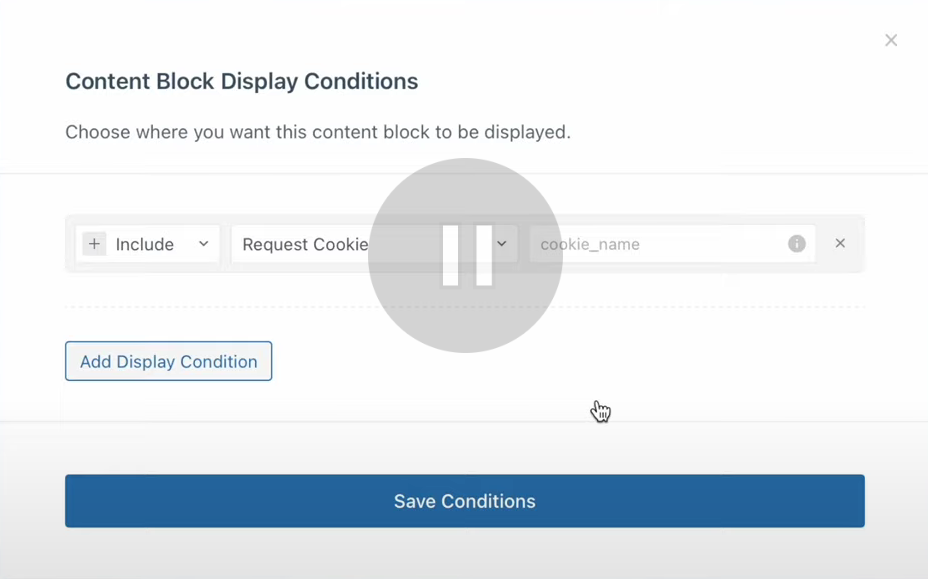Viewport: 928px width, 579px height.
Task: Click the Content Block Display Conditions heading
Action: pyautogui.click(x=241, y=81)
